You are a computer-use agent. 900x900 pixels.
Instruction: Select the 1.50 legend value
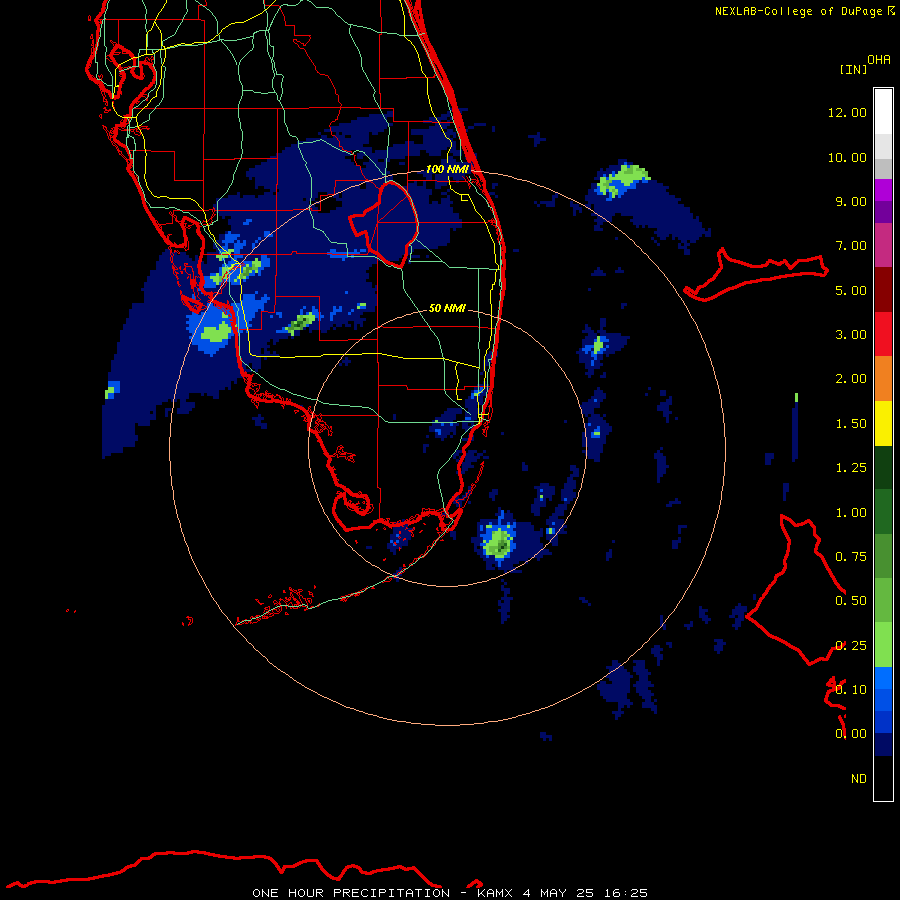click(851, 424)
